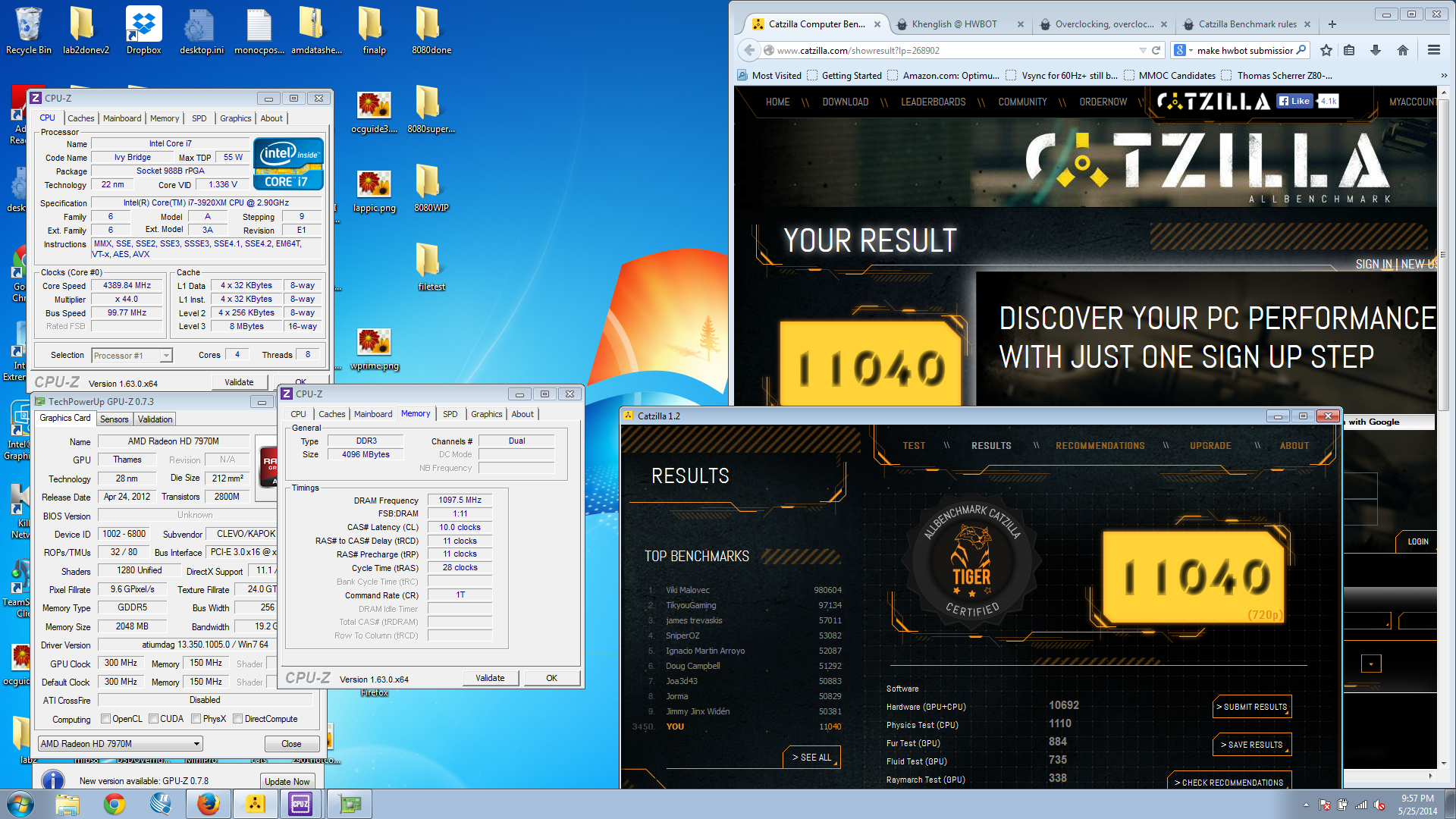Enable CUDA checkbox in GPU-Z
The height and width of the screenshot is (819, 1456).
tap(153, 719)
